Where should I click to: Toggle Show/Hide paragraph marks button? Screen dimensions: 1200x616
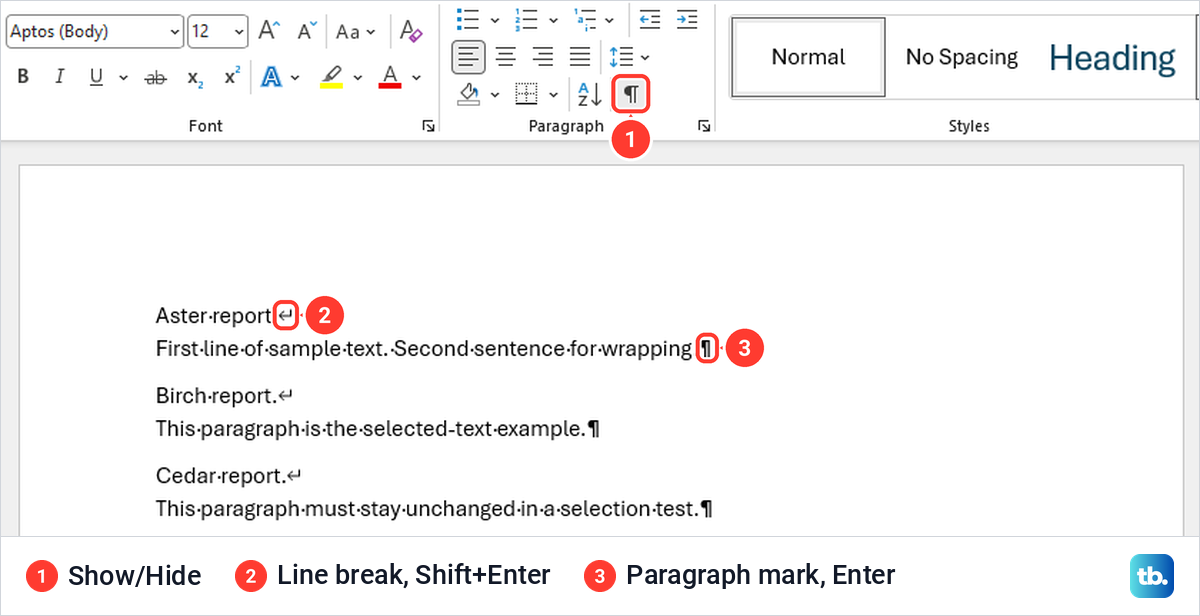(631, 94)
